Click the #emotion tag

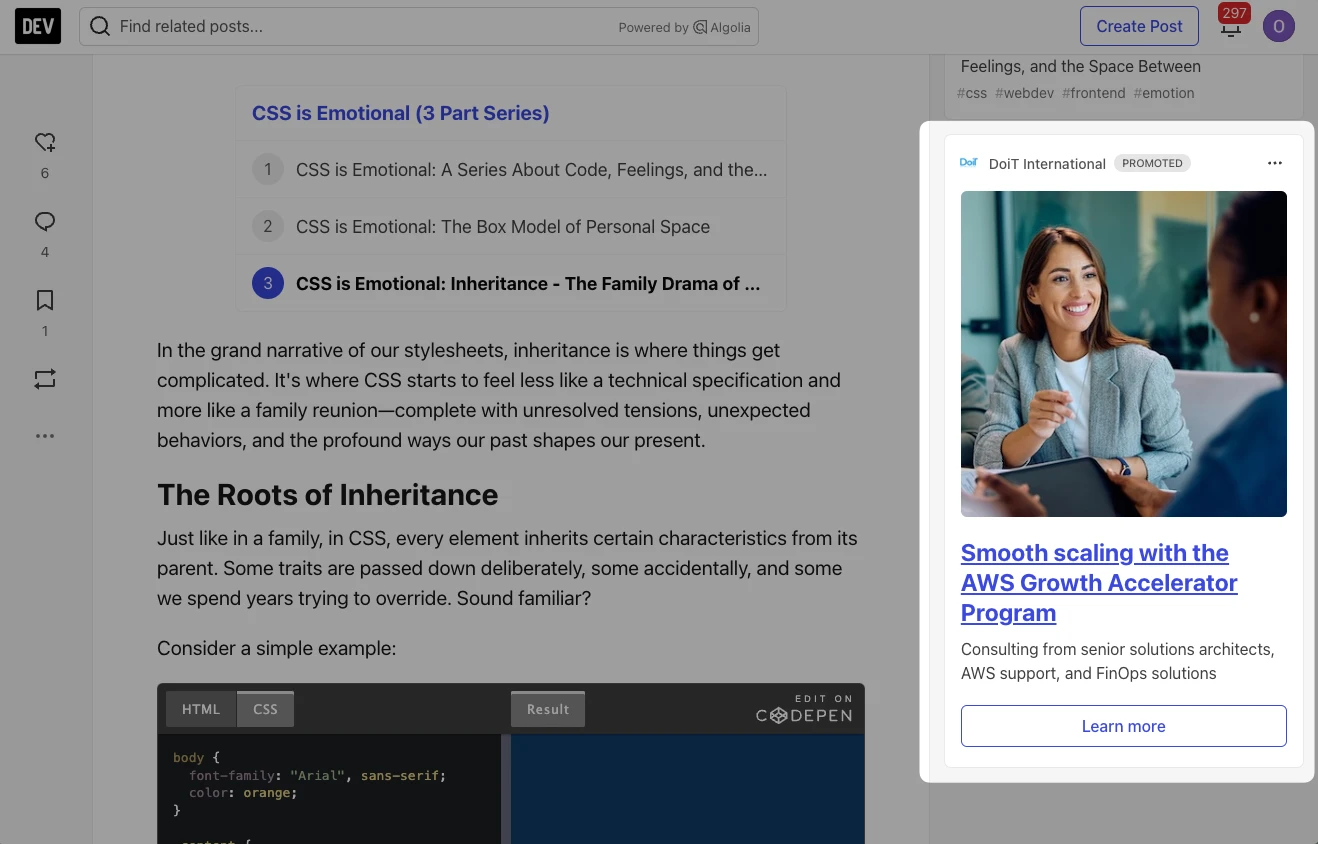[x=1164, y=93]
